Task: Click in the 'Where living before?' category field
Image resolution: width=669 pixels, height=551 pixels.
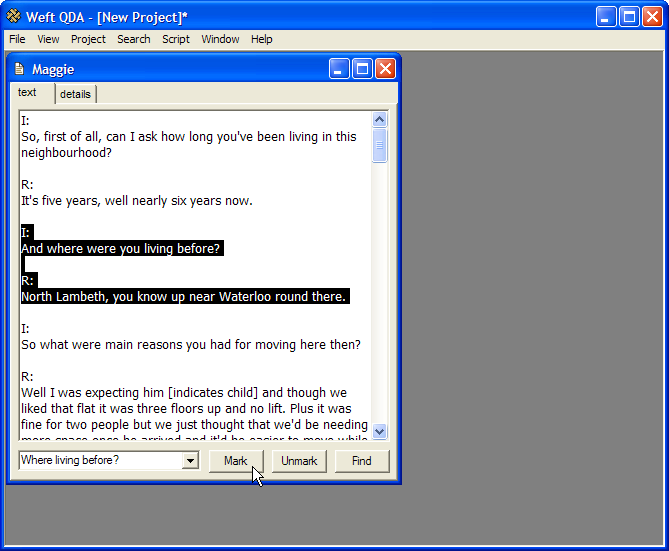Action: 100,461
